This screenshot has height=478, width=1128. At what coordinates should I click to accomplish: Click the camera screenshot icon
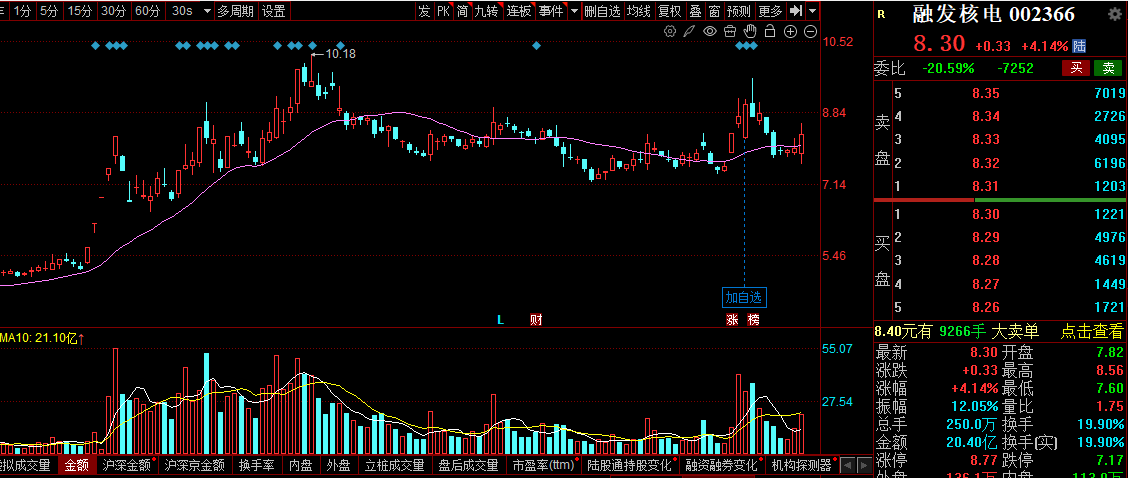click(729, 32)
